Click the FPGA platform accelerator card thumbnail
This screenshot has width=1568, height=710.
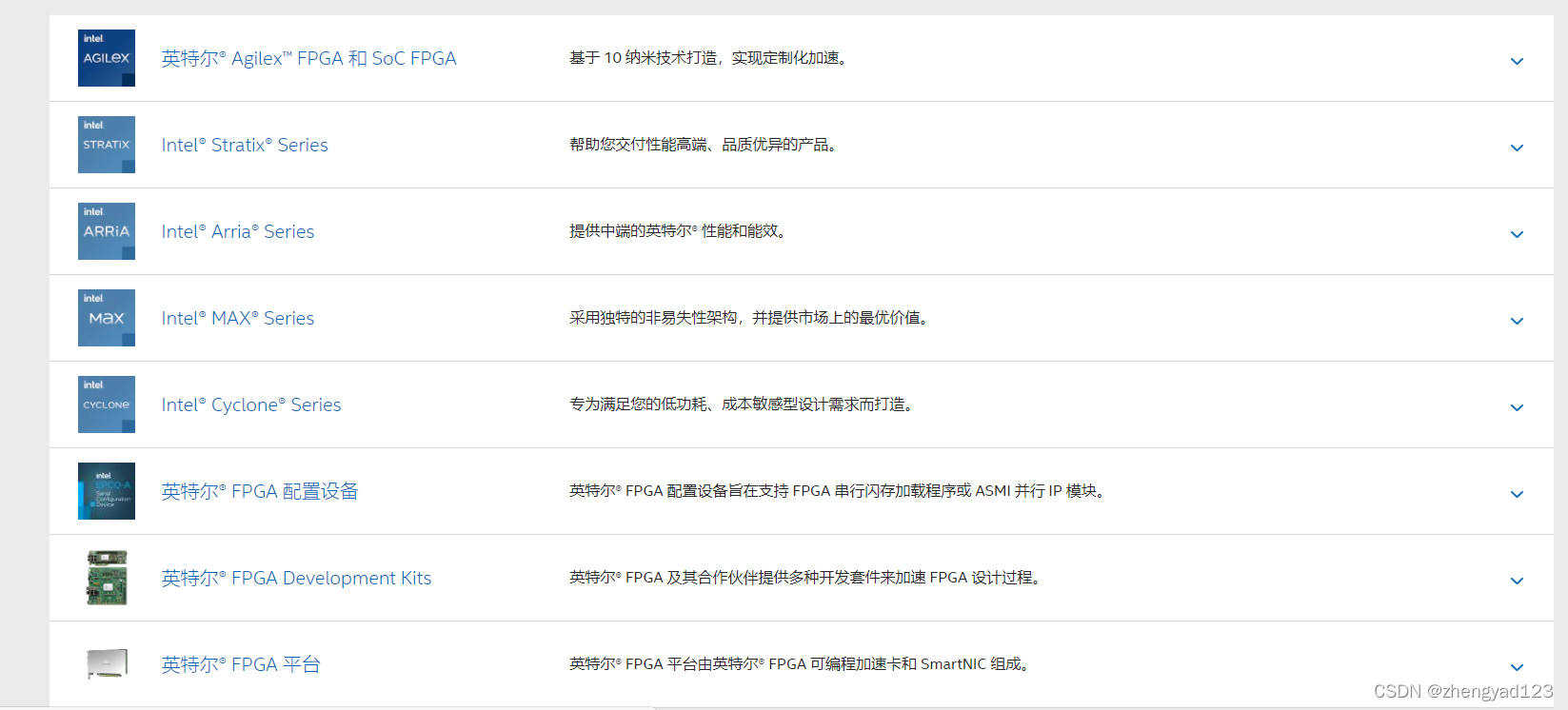107,663
